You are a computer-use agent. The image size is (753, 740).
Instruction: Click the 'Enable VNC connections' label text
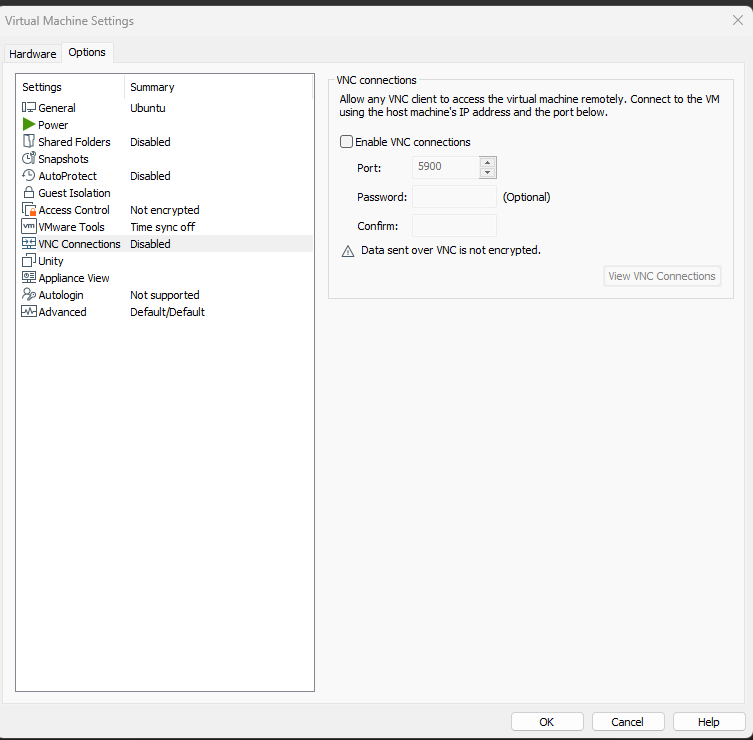click(x=413, y=142)
